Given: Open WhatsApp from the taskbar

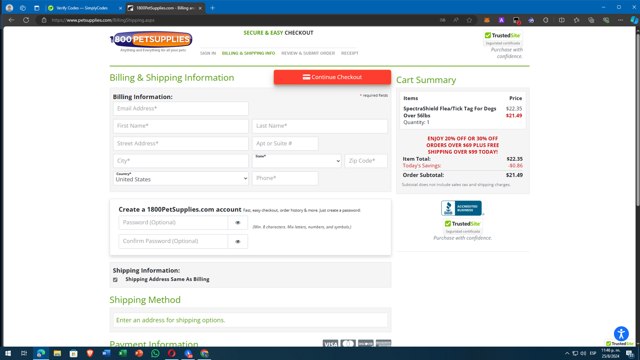Looking at the screenshot, I should [x=155, y=353].
